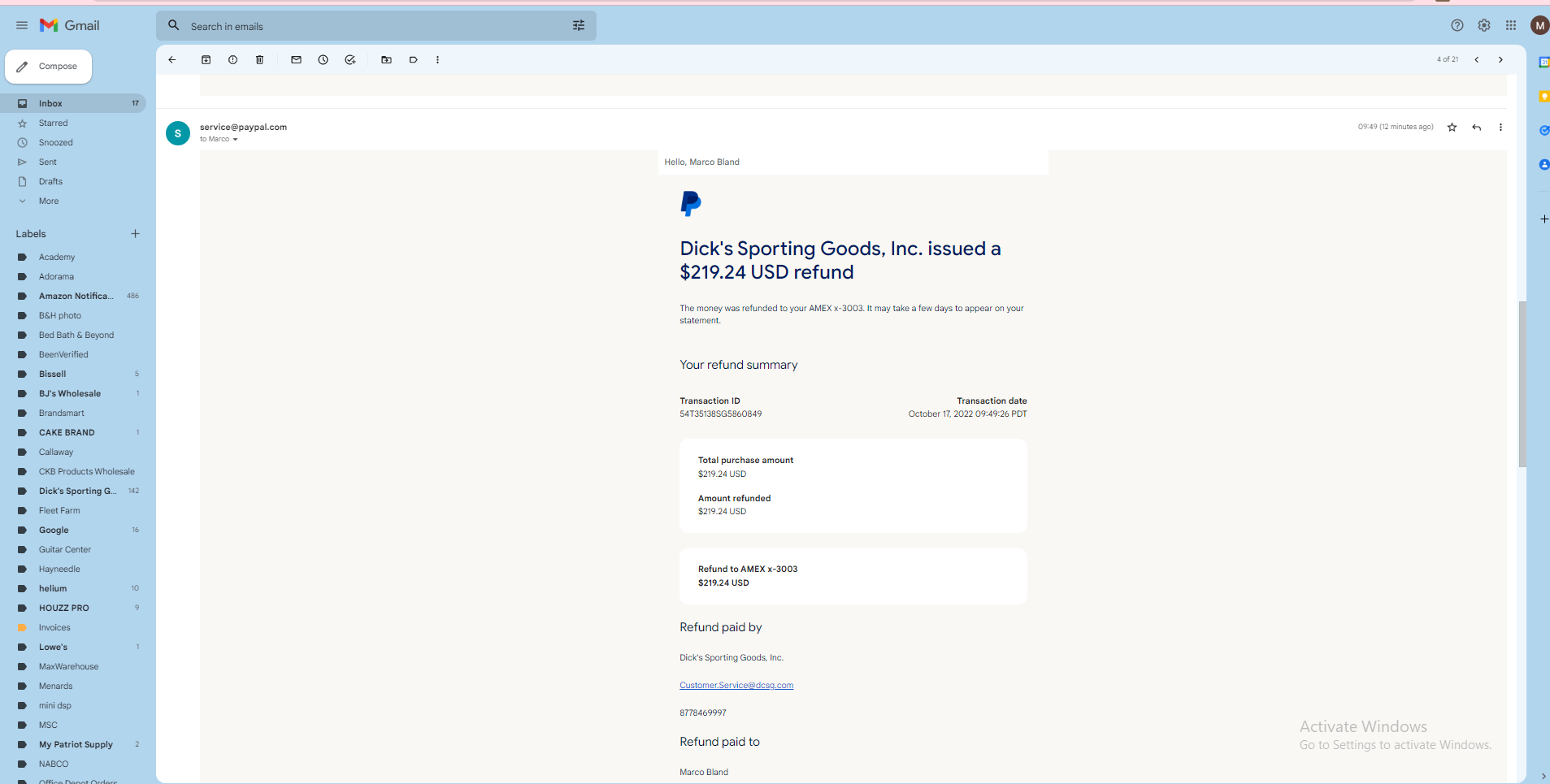The height and width of the screenshot is (784, 1550).
Task: Create a new label with the plus icon
Action: [136, 234]
